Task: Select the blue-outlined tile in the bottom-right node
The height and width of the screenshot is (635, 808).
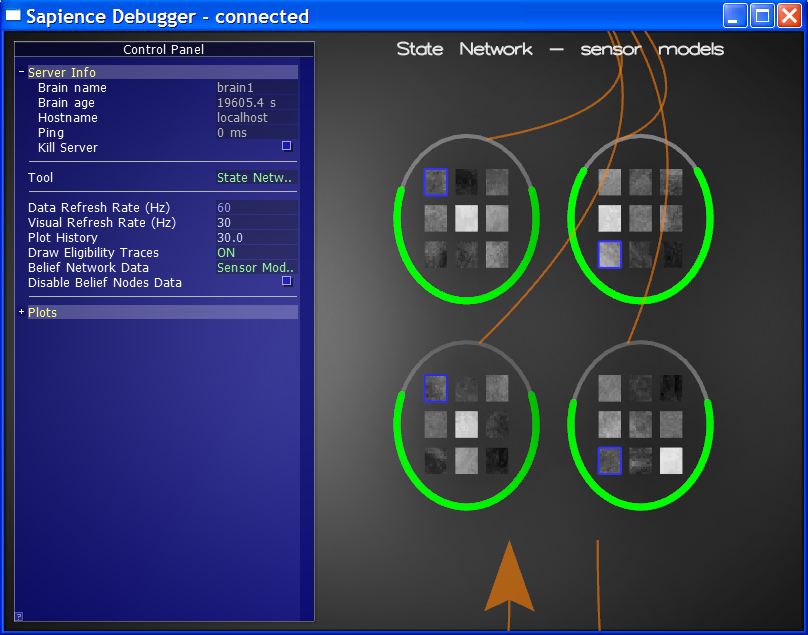Action: (609, 460)
